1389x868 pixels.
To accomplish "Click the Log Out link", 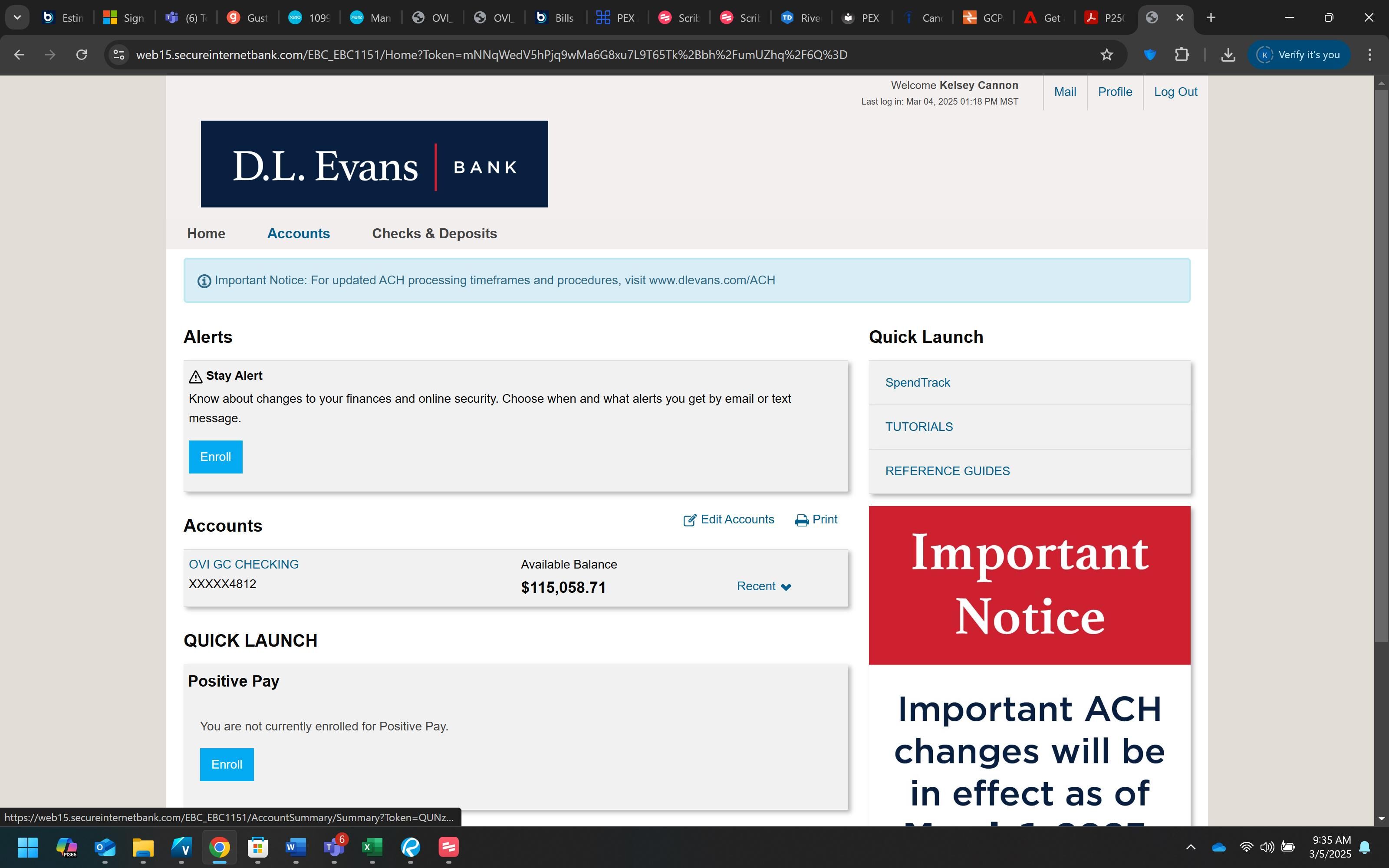I will pyautogui.click(x=1175, y=92).
